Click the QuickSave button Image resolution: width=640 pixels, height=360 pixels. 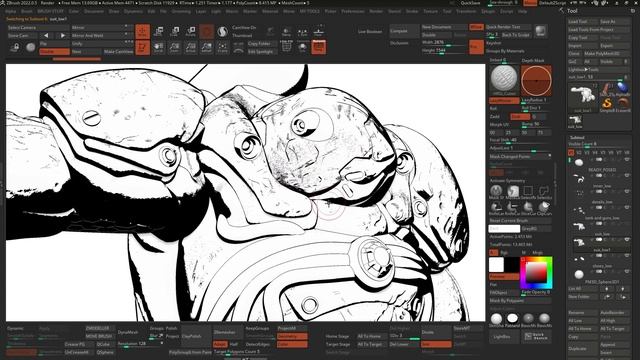pos(470,3)
